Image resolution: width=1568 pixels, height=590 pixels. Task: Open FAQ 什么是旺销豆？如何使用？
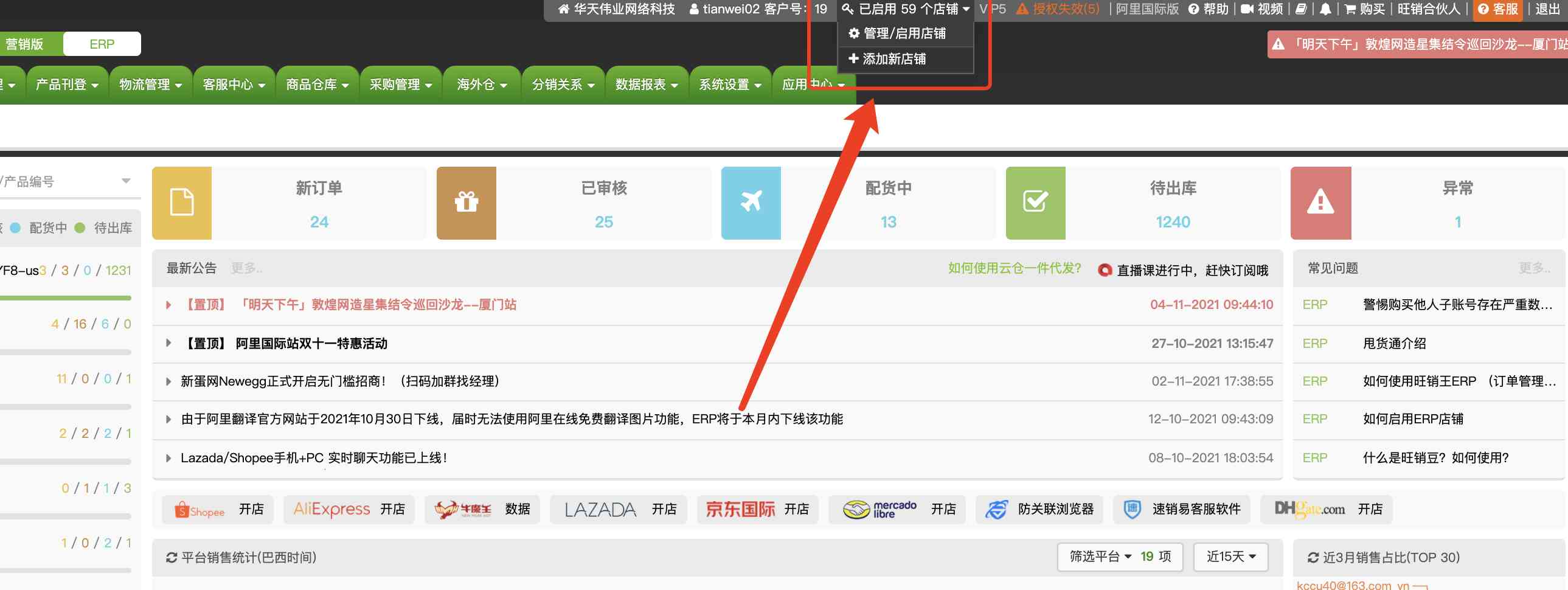[x=1436, y=458]
